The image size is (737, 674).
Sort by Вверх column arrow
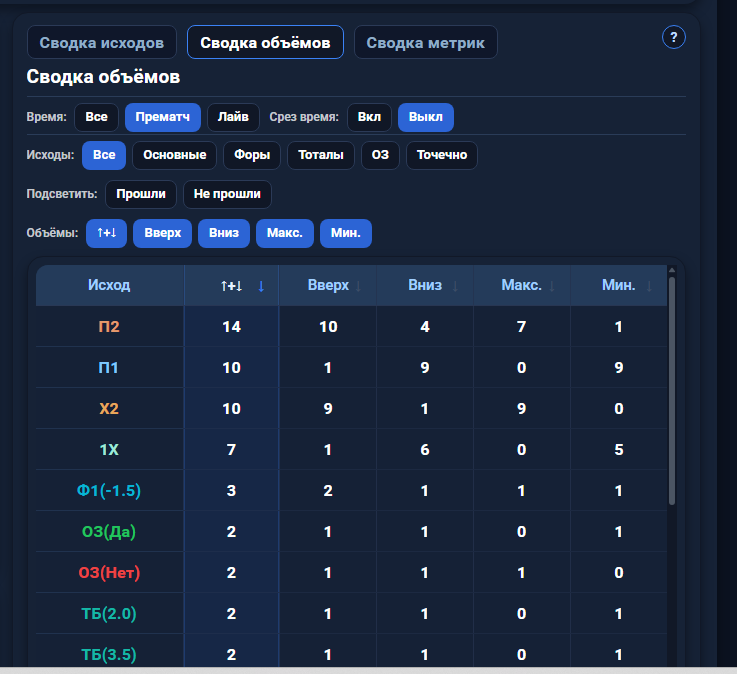359,286
